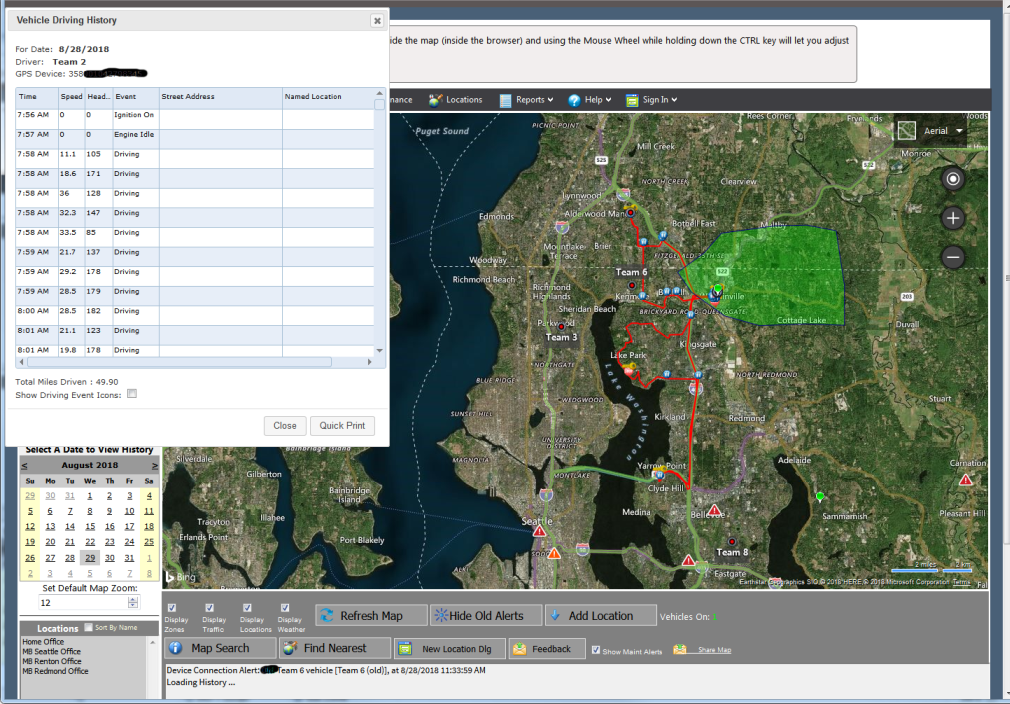
Task: Click the history table vertical scrollbar down arrow
Action: pyautogui.click(x=379, y=350)
